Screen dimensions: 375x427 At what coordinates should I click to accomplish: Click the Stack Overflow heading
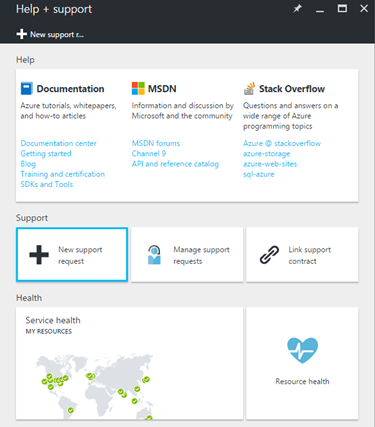292,89
